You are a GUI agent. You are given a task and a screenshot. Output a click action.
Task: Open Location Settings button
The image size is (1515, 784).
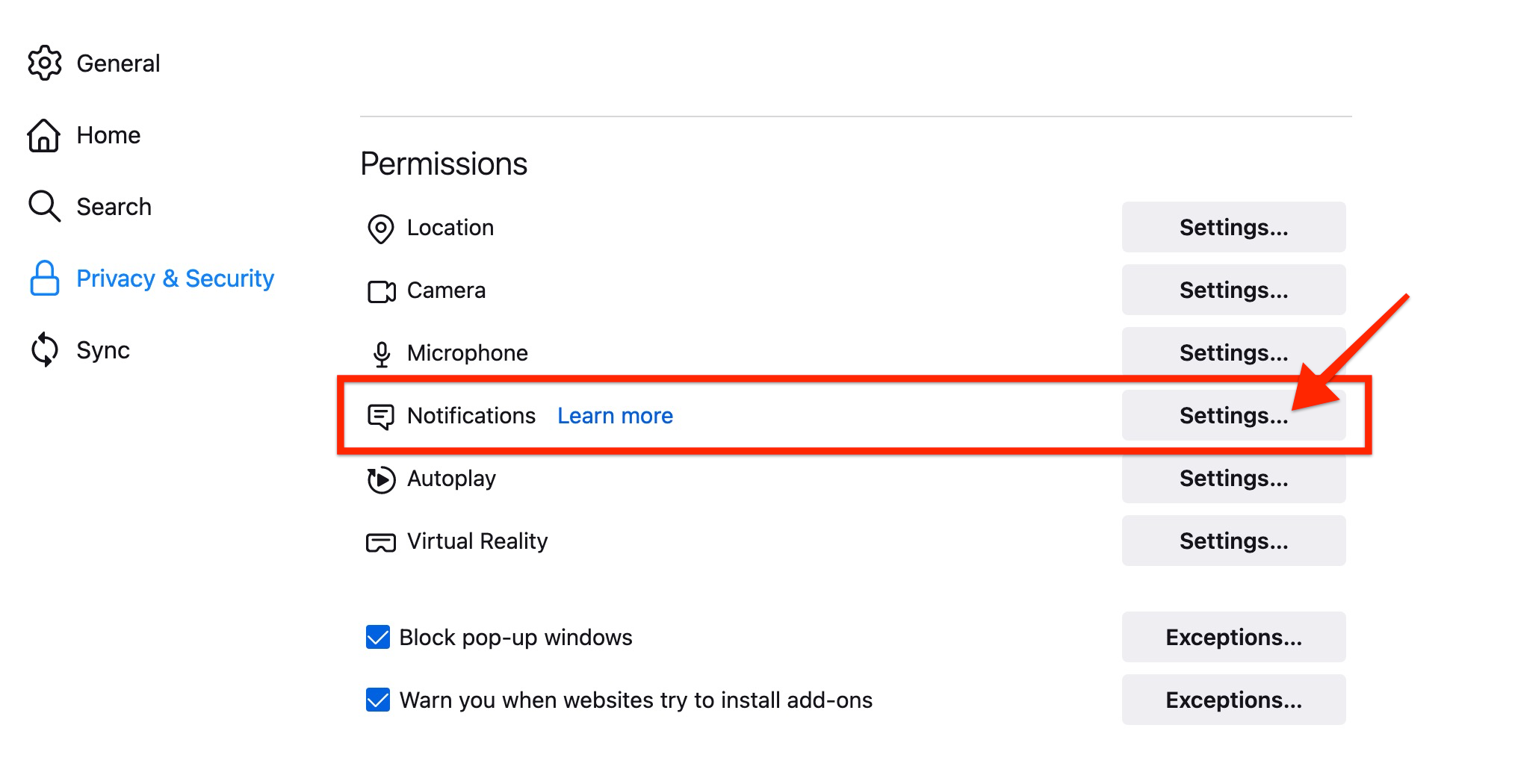(1233, 228)
